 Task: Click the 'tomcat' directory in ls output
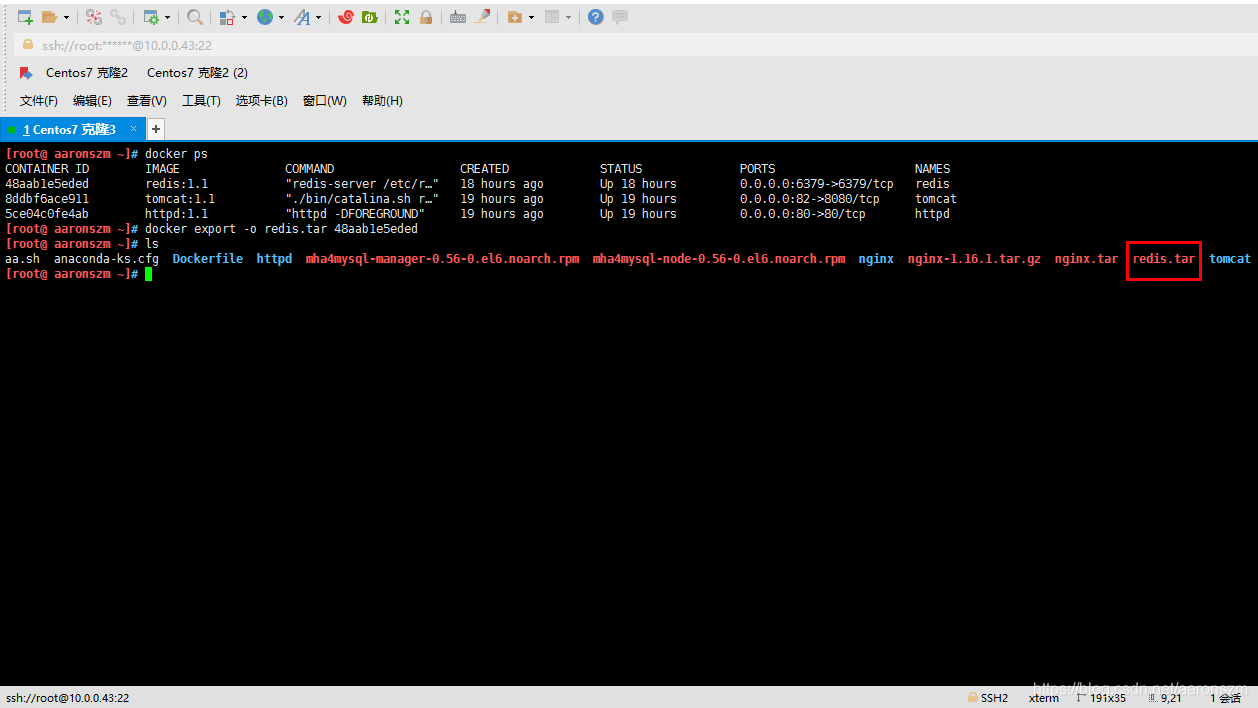[1229, 259]
